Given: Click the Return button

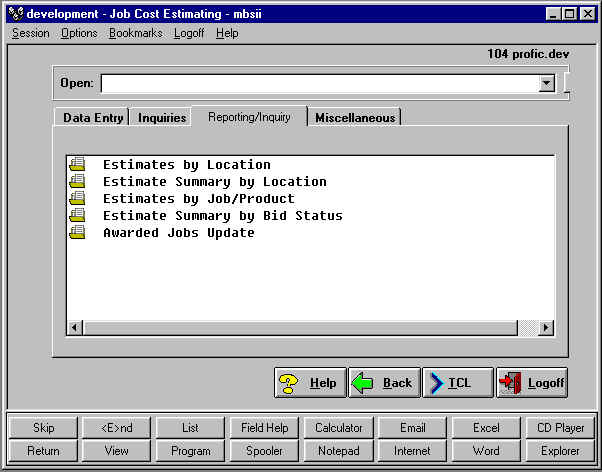Looking at the screenshot, I should pyautogui.click(x=43, y=450).
